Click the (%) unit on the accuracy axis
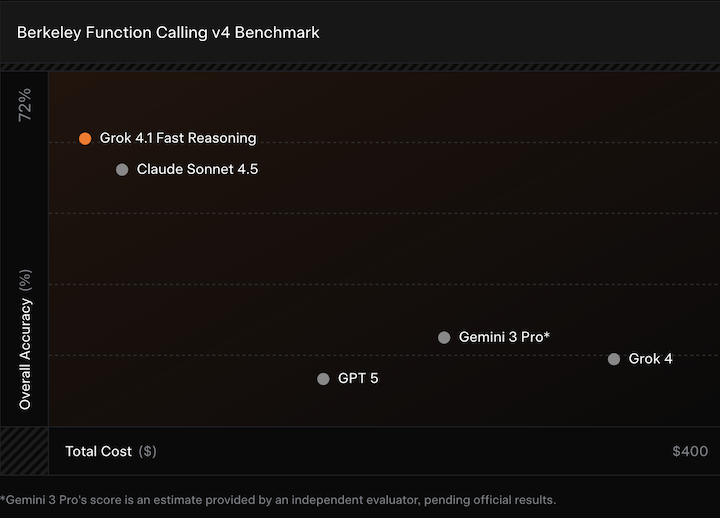The height and width of the screenshot is (518, 720). click(x=26, y=279)
